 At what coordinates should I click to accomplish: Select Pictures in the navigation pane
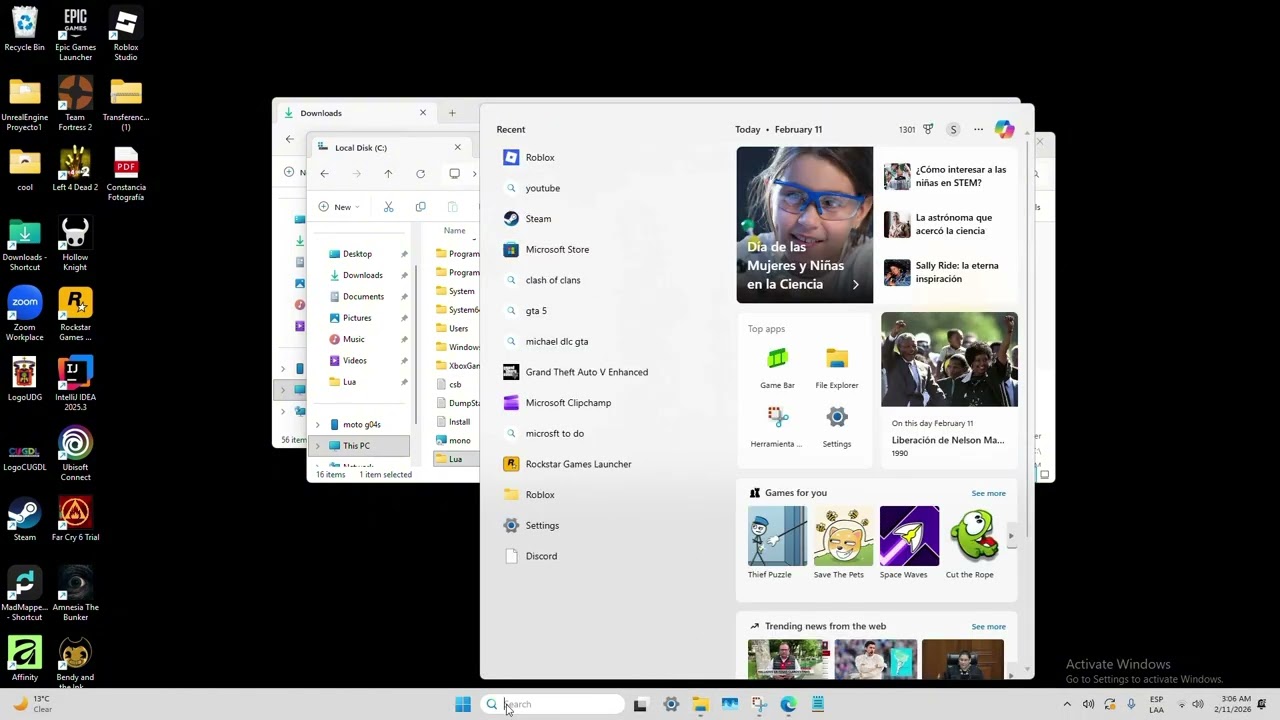pyautogui.click(x=357, y=318)
